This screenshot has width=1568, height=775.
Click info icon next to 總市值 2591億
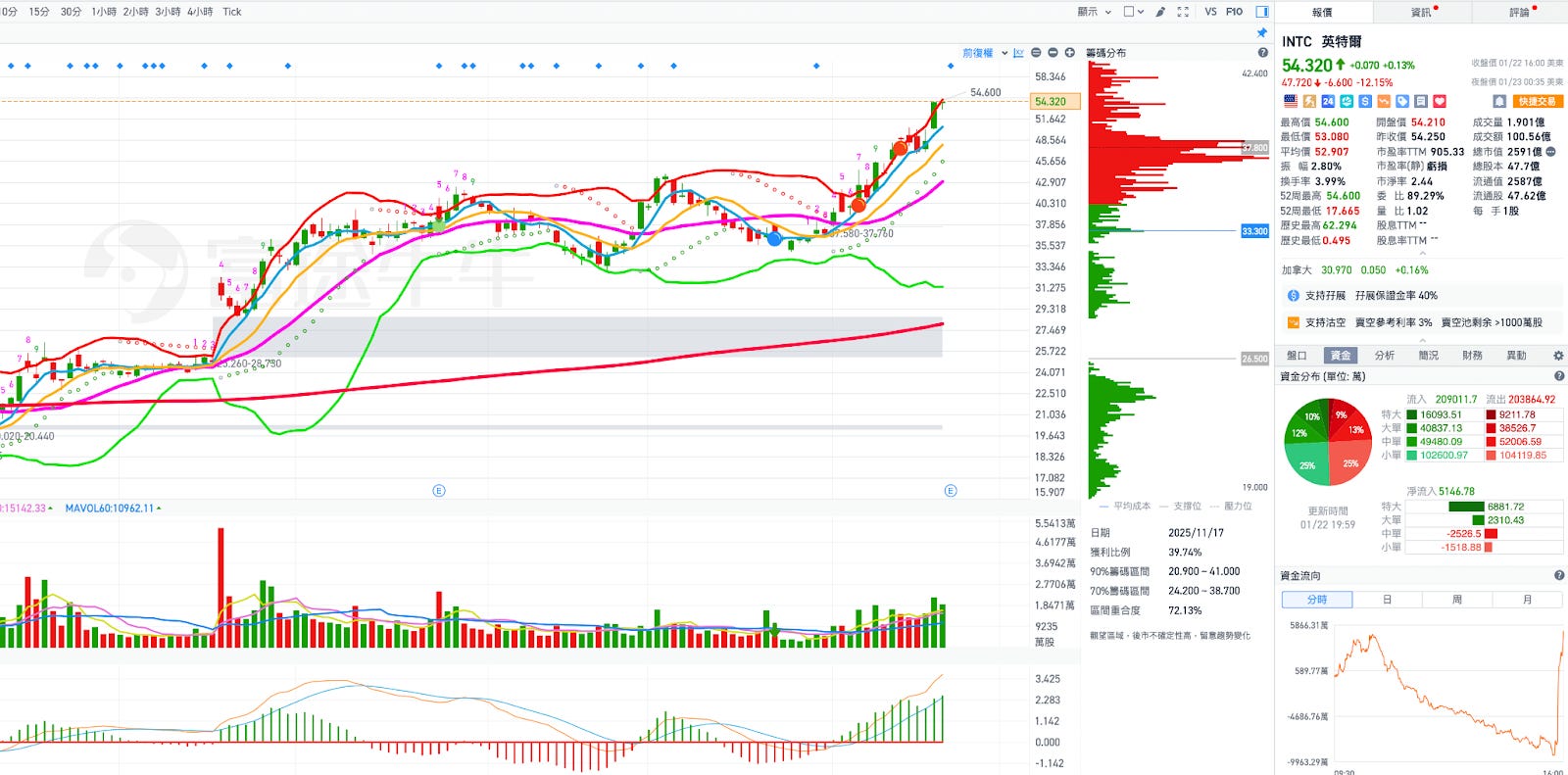[1550, 152]
